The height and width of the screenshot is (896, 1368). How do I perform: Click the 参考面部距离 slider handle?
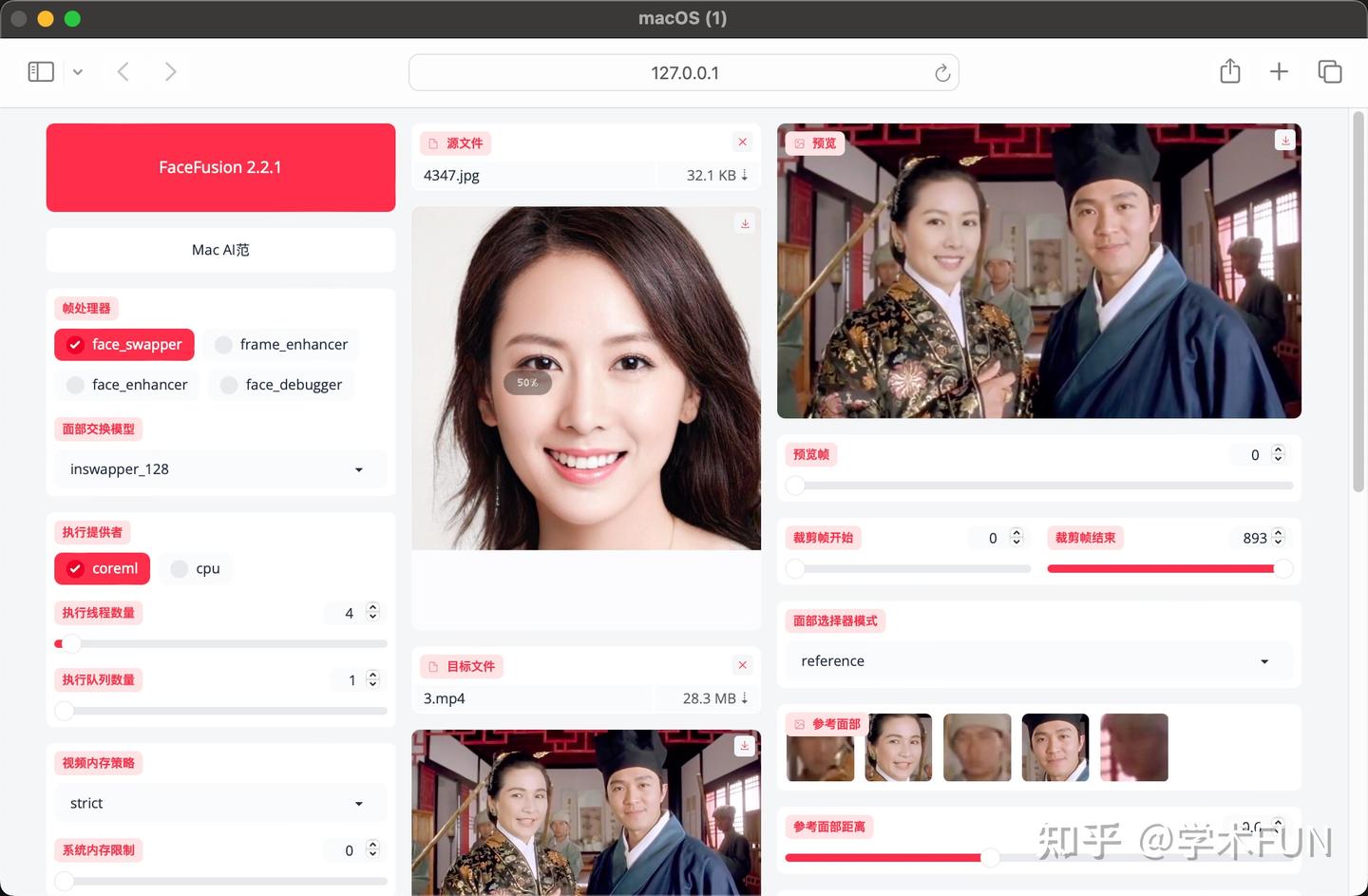point(991,857)
